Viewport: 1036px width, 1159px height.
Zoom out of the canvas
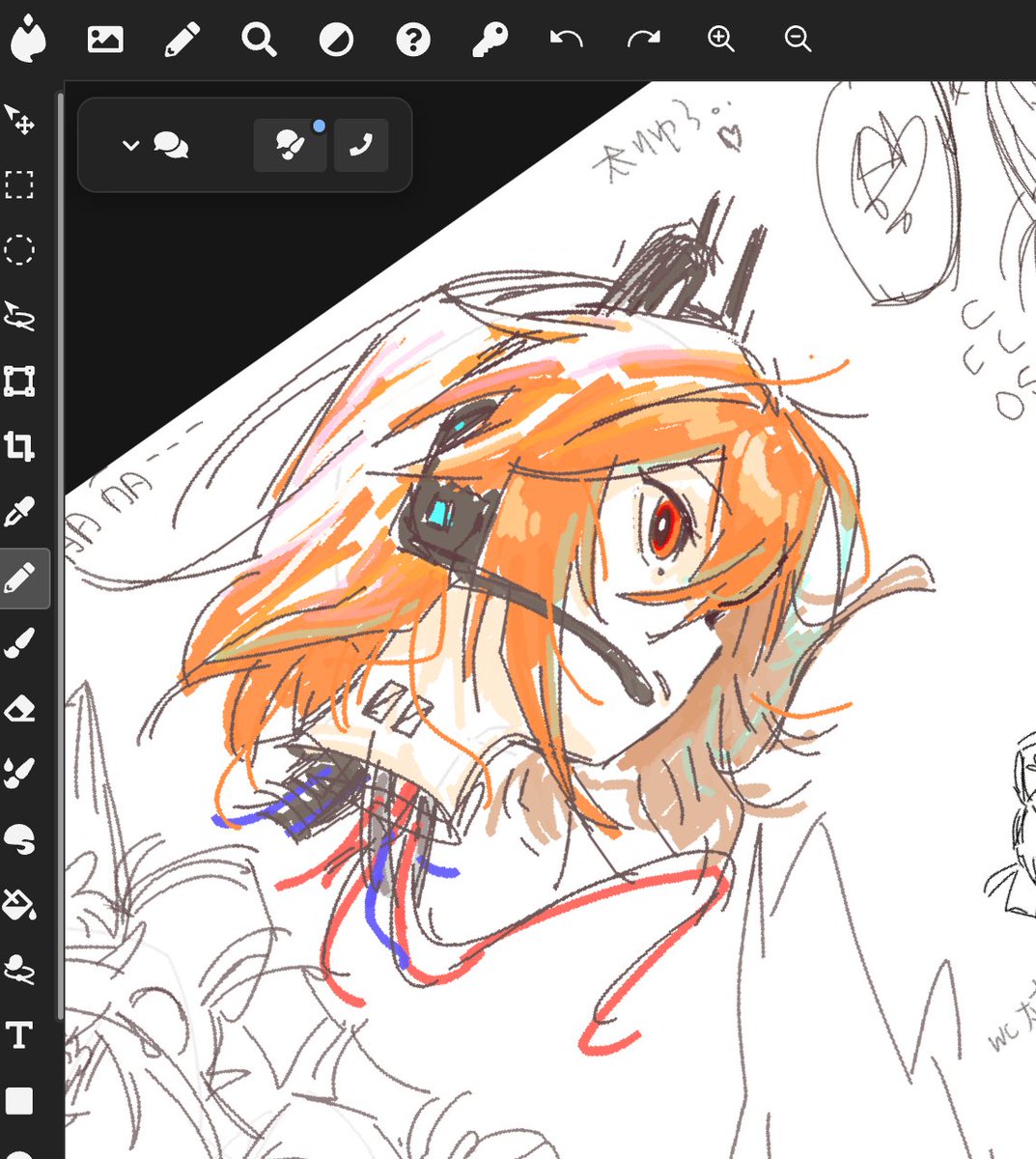tap(798, 40)
